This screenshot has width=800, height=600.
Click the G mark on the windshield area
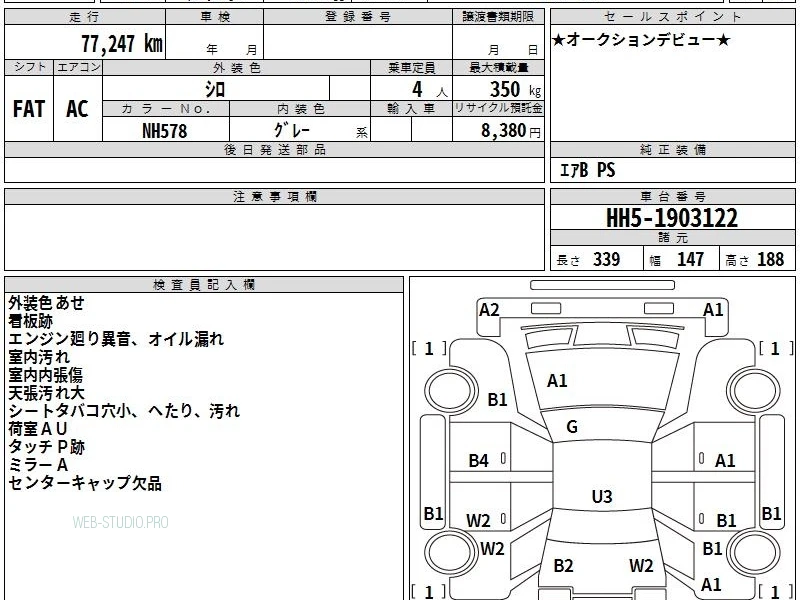[x=572, y=427]
